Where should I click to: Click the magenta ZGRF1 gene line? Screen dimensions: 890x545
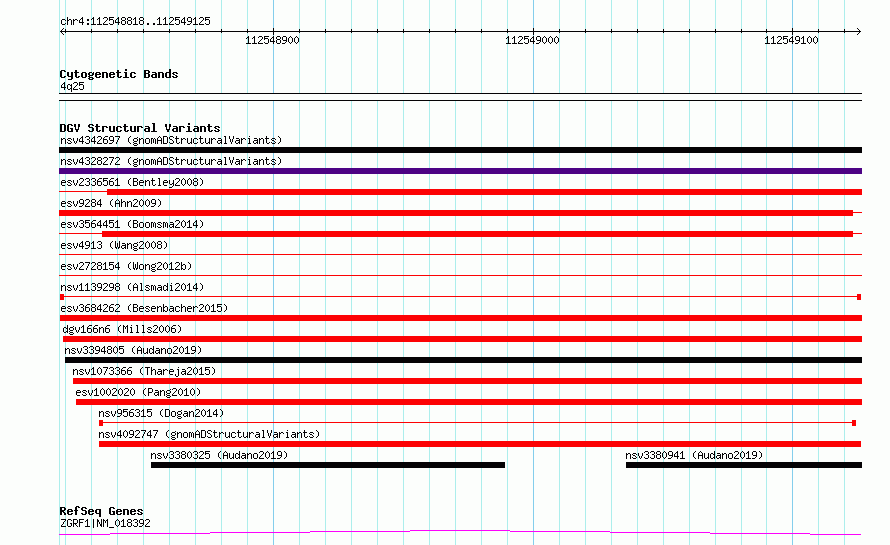[460, 532]
